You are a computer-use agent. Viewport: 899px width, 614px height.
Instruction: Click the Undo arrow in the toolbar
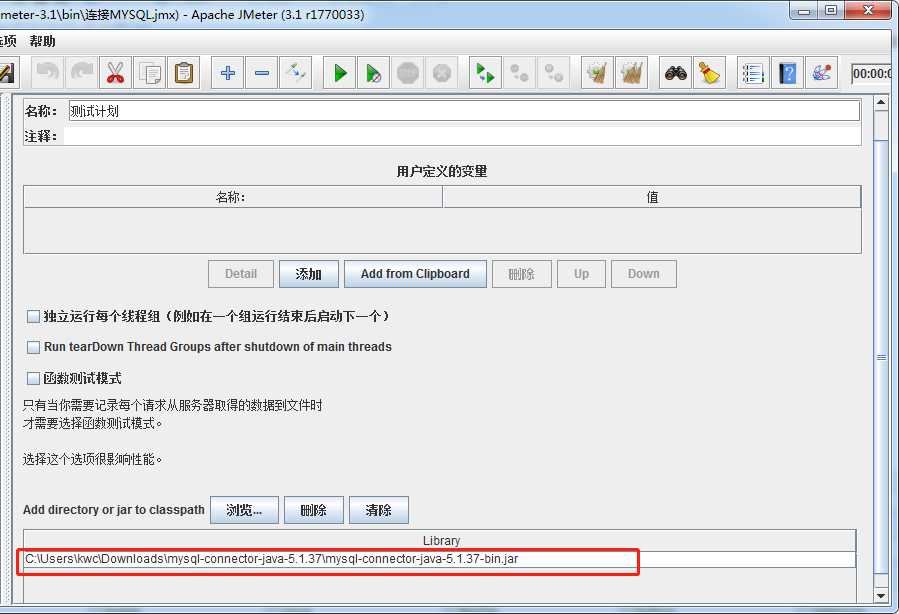[48, 73]
